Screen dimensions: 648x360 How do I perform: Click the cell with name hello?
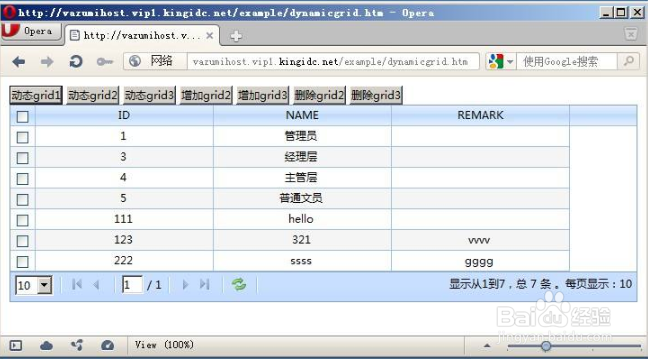click(302, 219)
